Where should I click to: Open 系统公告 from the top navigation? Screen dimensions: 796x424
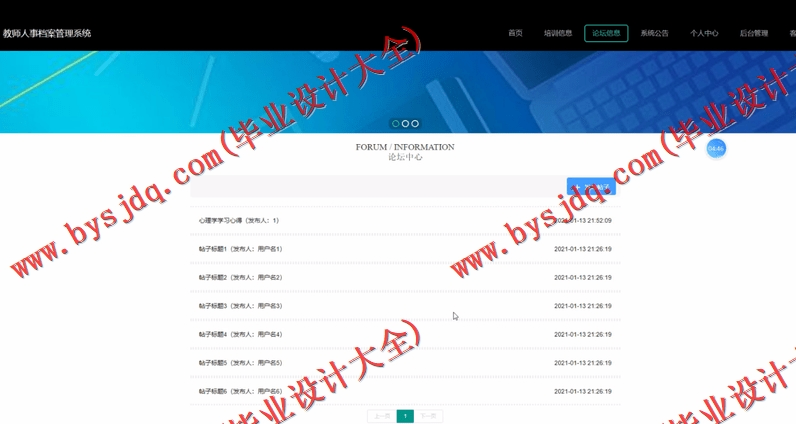pos(654,33)
